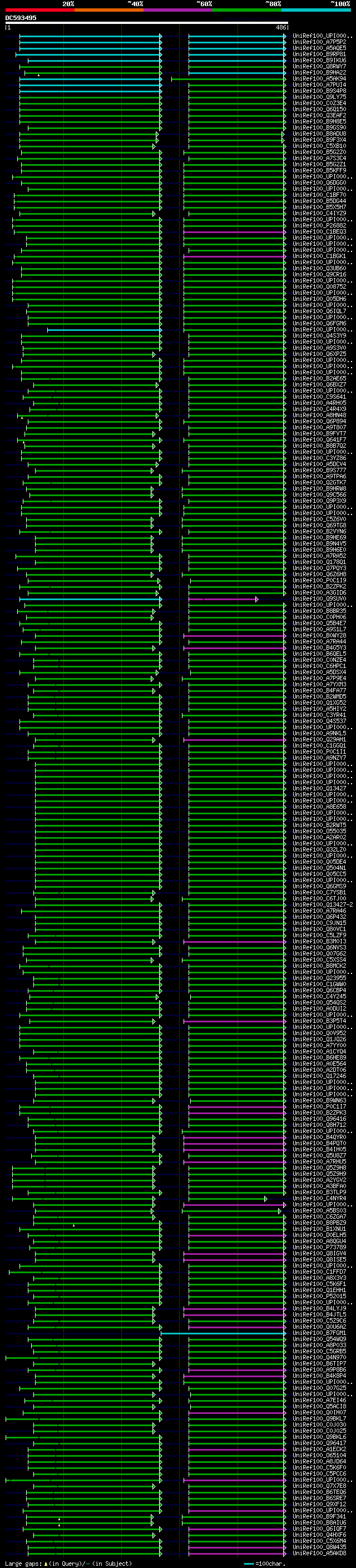Click the query name DC593495
356x1568 pixels.
tap(21, 18)
